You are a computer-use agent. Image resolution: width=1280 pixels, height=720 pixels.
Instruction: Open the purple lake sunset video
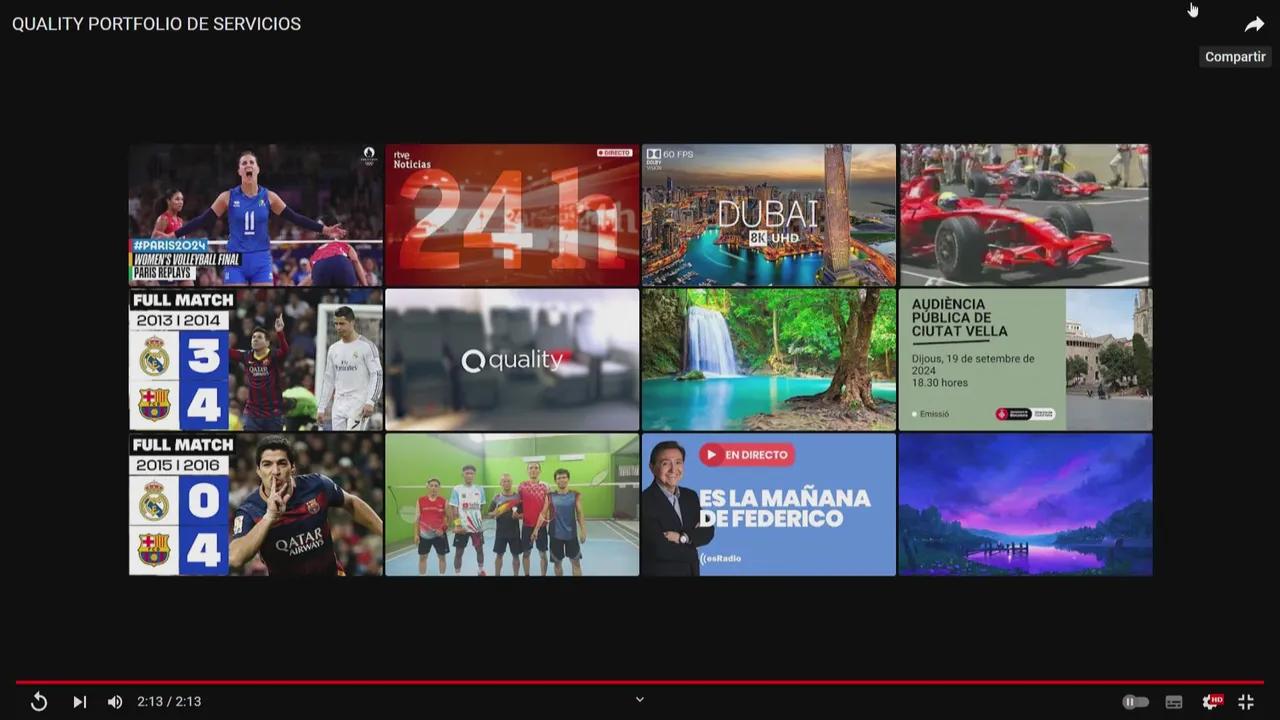coord(1025,505)
